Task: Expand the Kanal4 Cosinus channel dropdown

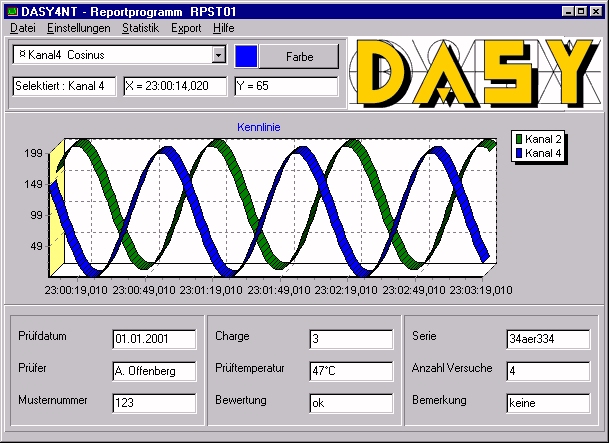Action: coord(219,55)
